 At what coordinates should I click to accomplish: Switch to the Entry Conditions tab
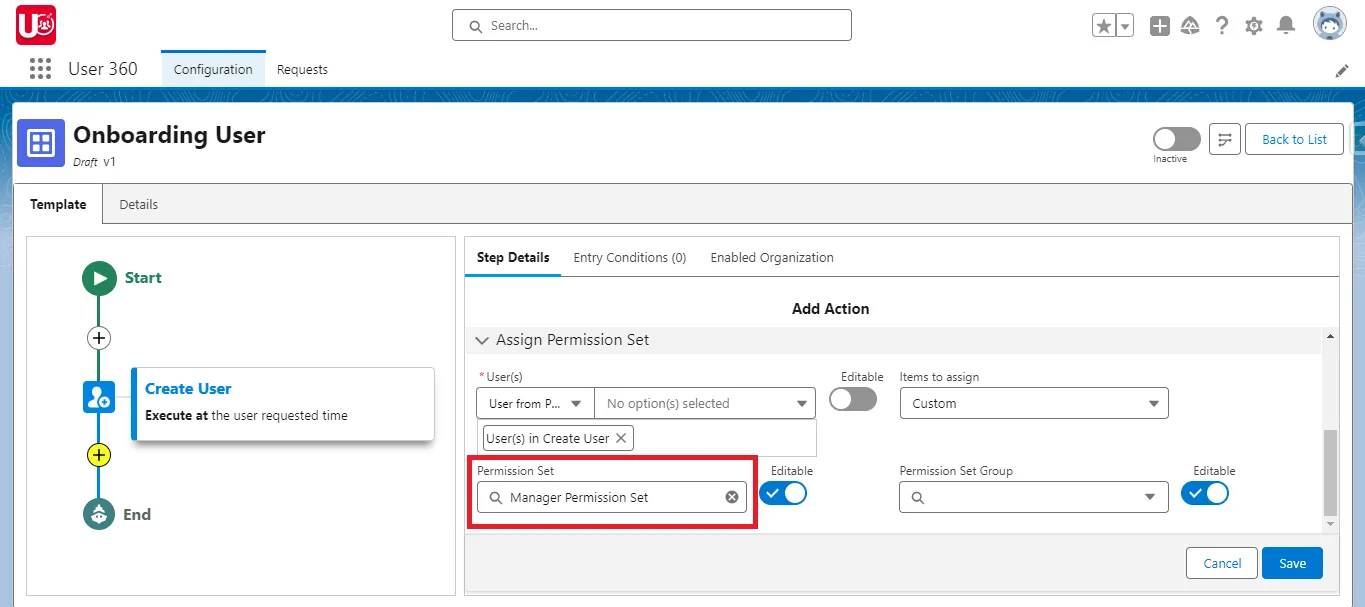click(x=630, y=257)
